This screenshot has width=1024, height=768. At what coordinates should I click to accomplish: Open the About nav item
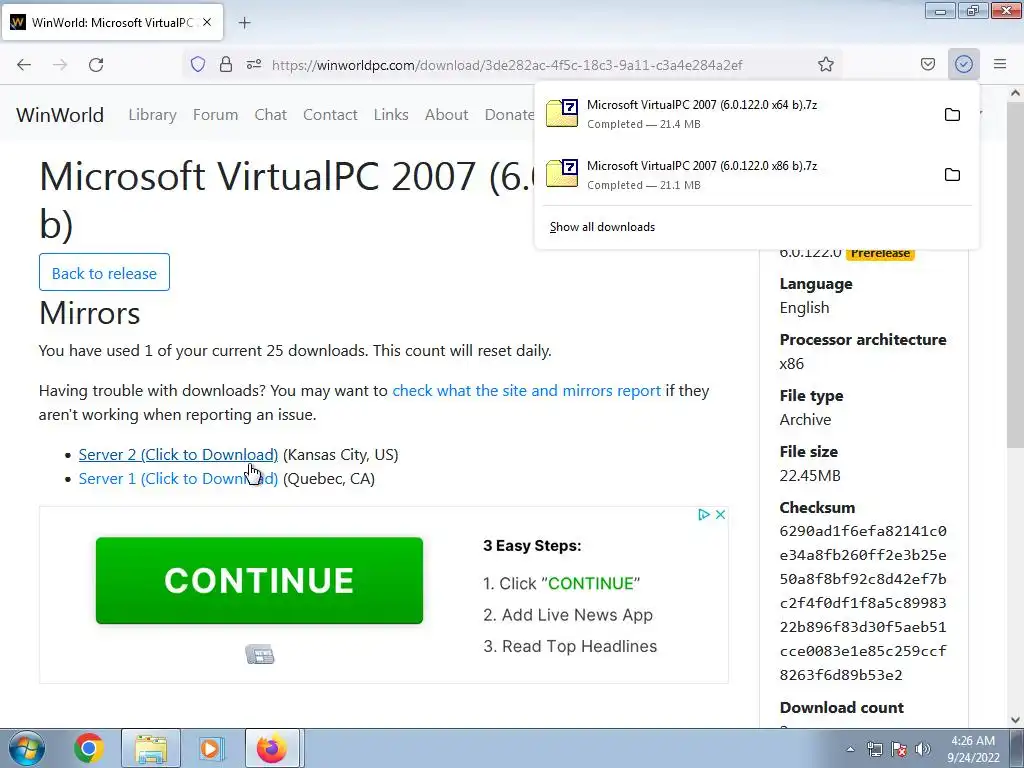coord(447,115)
